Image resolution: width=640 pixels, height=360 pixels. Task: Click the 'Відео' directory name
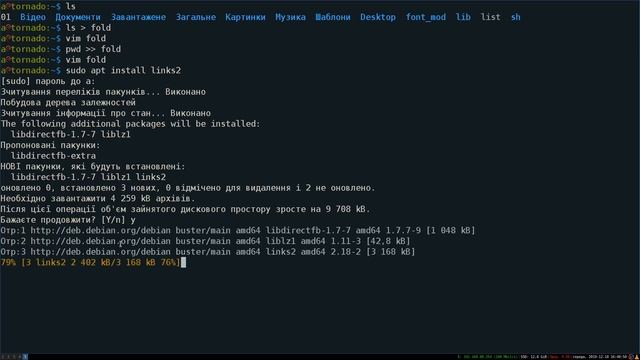33,17
